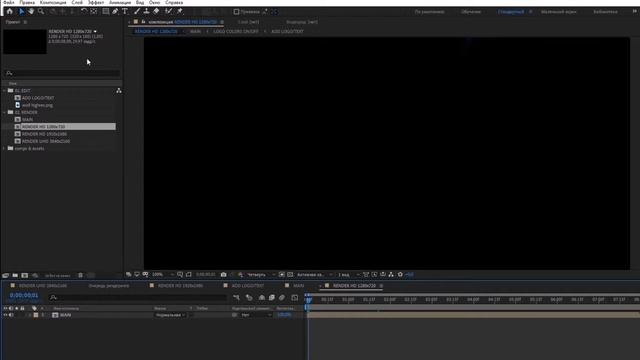
Task: Switch to the ADD LOGO/TEXT timeline tab
Action: tap(248, 286)
